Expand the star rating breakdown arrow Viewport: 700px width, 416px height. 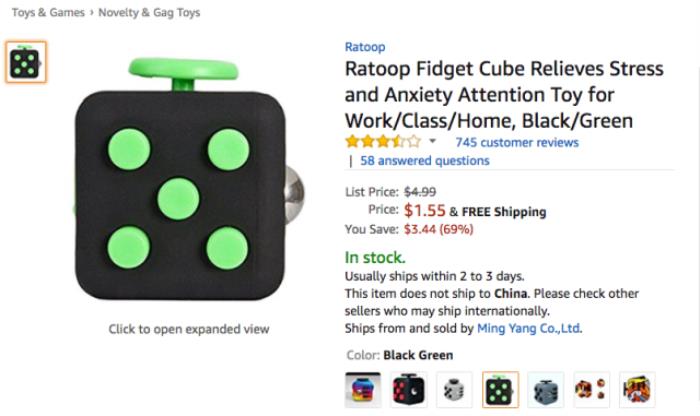click(432, 141)
